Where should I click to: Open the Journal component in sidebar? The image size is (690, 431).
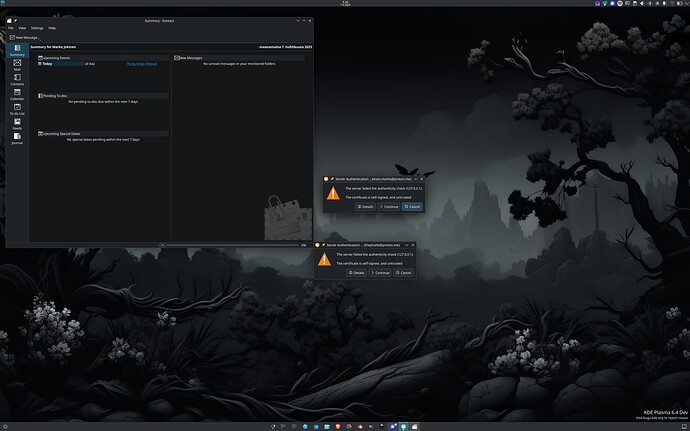pos(17,138)
